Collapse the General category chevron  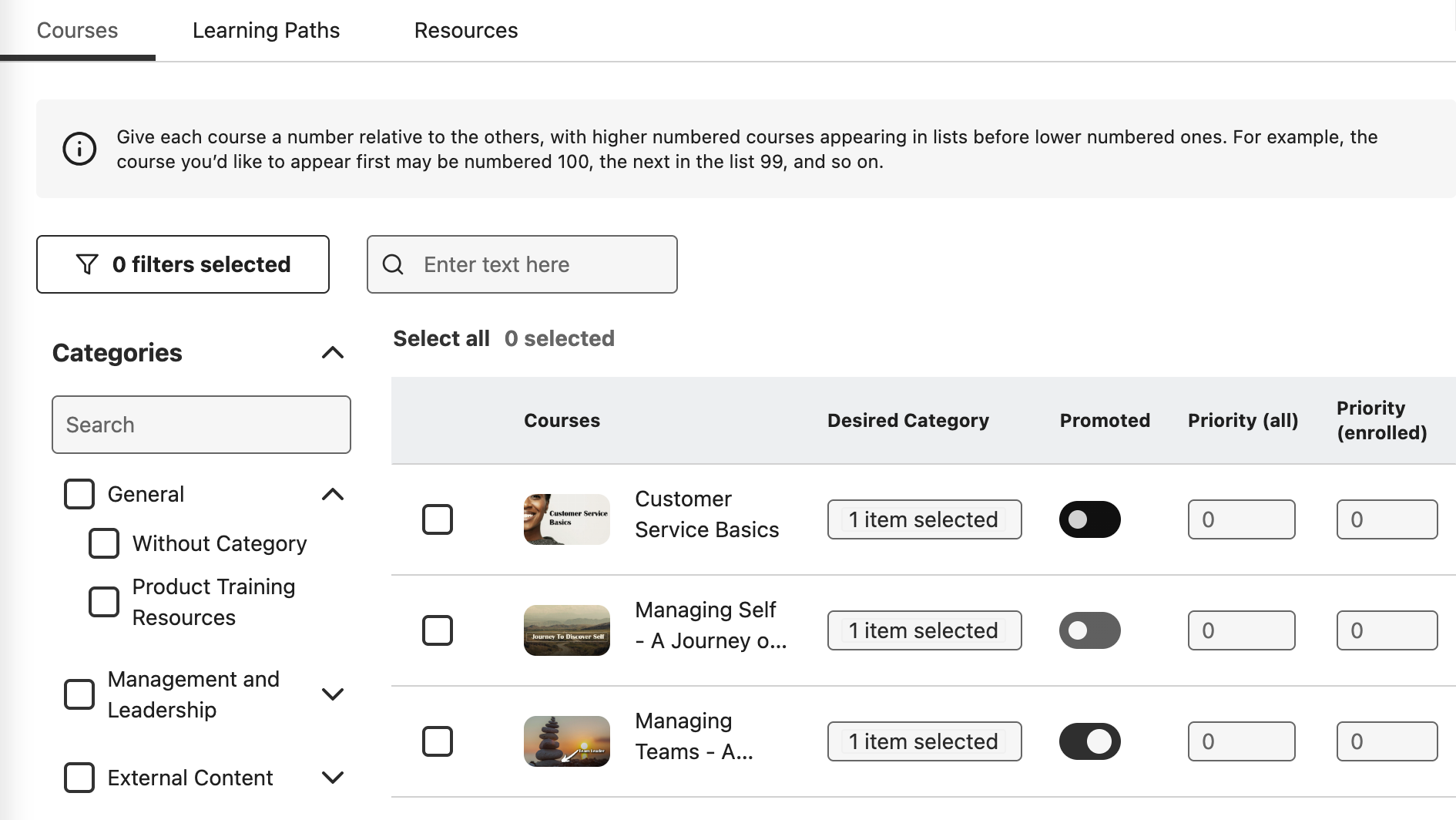click(x=333, y=494)
